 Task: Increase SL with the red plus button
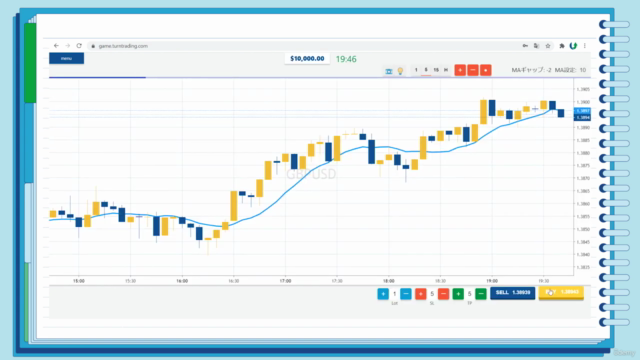(x=420, y=293)
